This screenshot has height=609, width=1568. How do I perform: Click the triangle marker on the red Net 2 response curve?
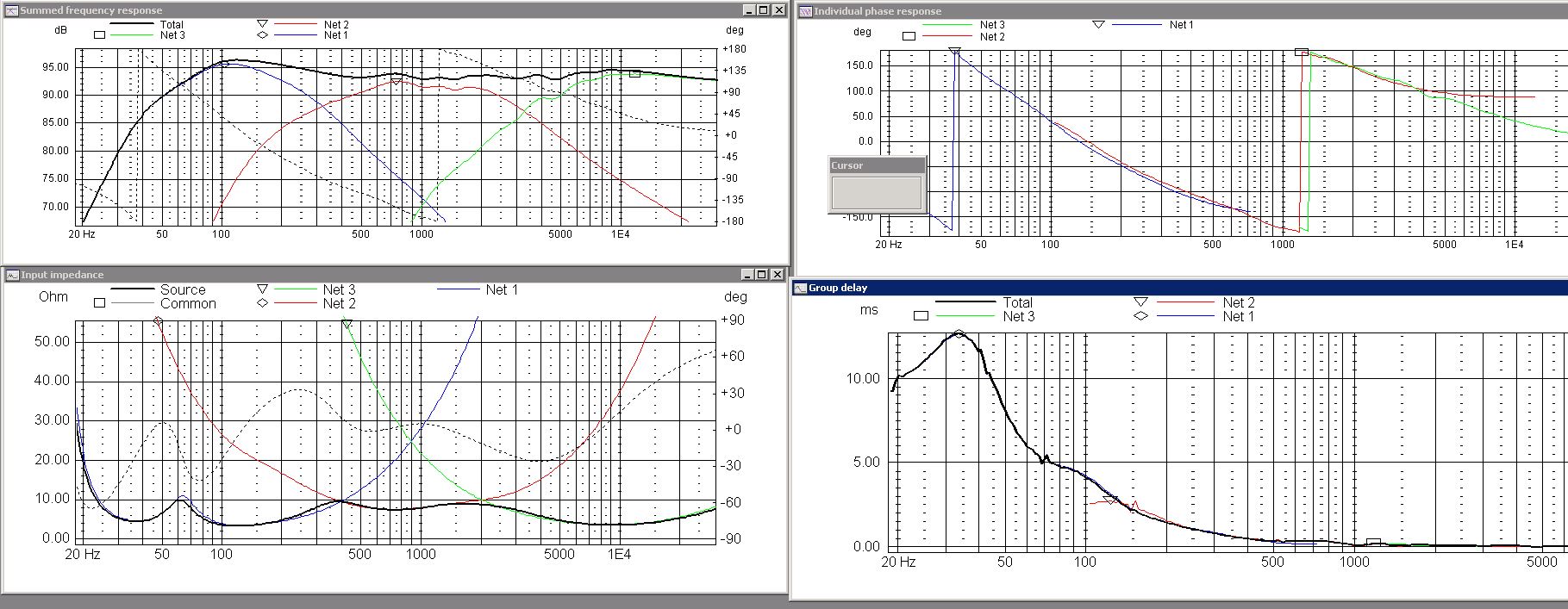(396, 81)
